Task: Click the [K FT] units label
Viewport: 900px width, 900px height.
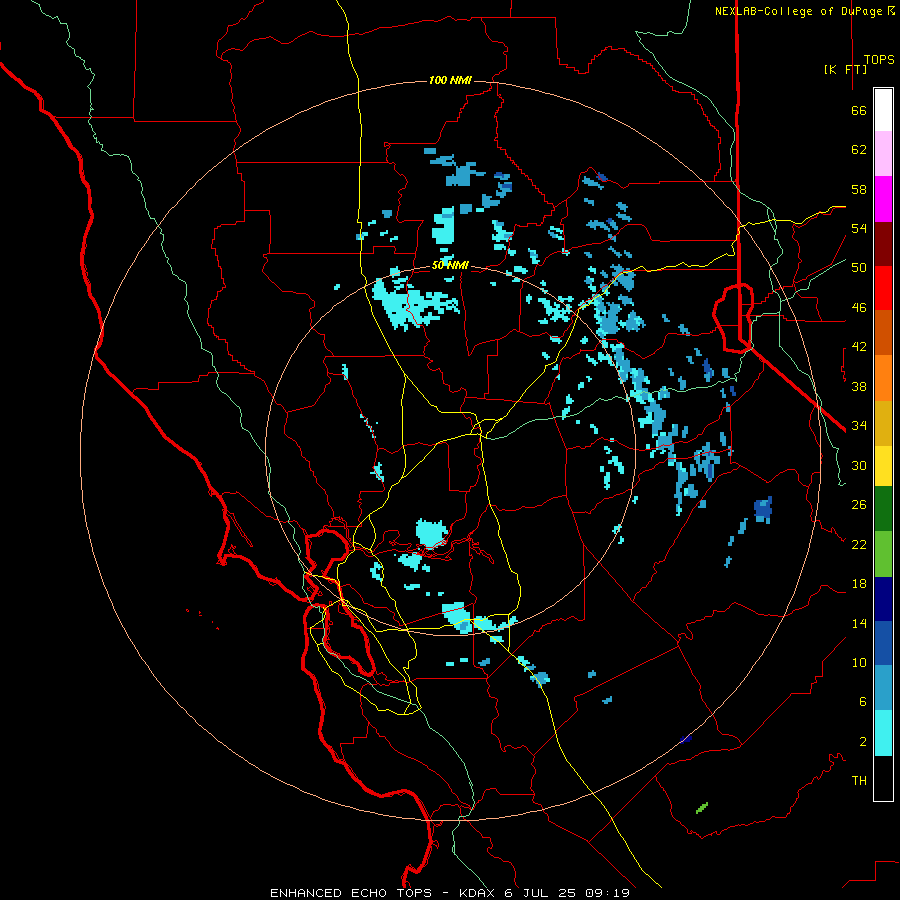Action: [x=845, y=69]
